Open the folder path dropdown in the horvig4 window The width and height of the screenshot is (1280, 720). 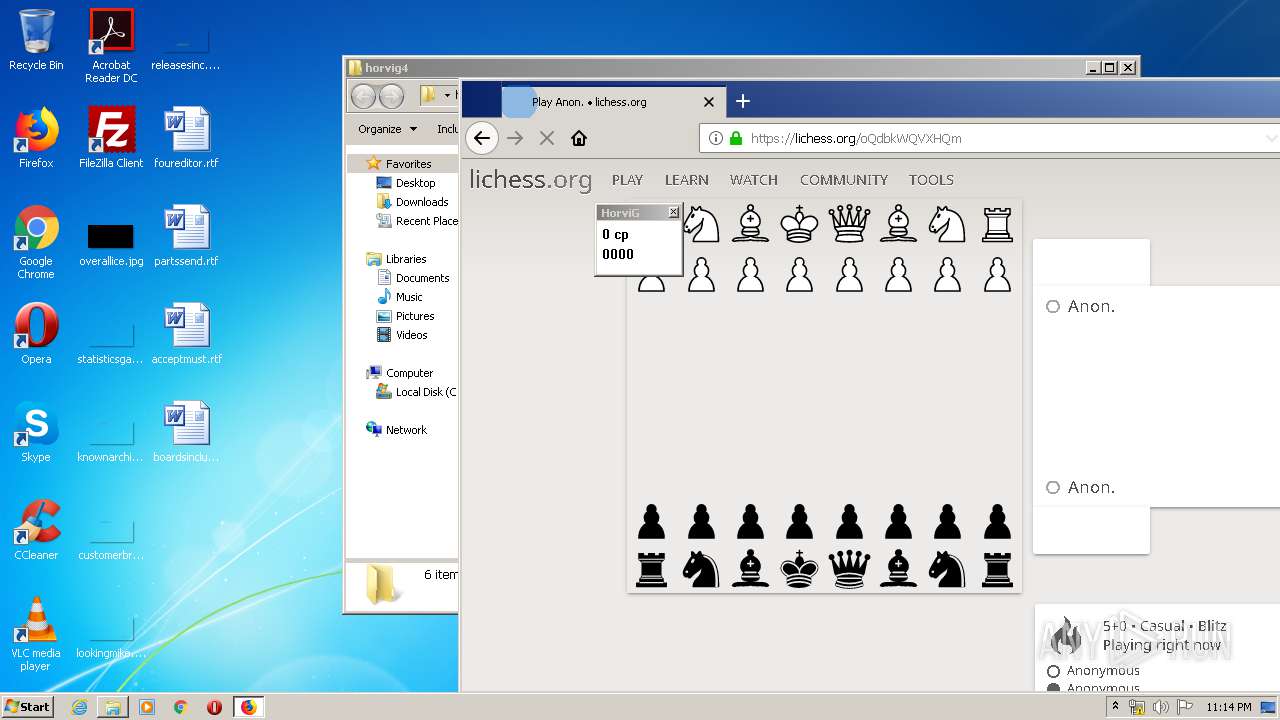pos(447,96)
